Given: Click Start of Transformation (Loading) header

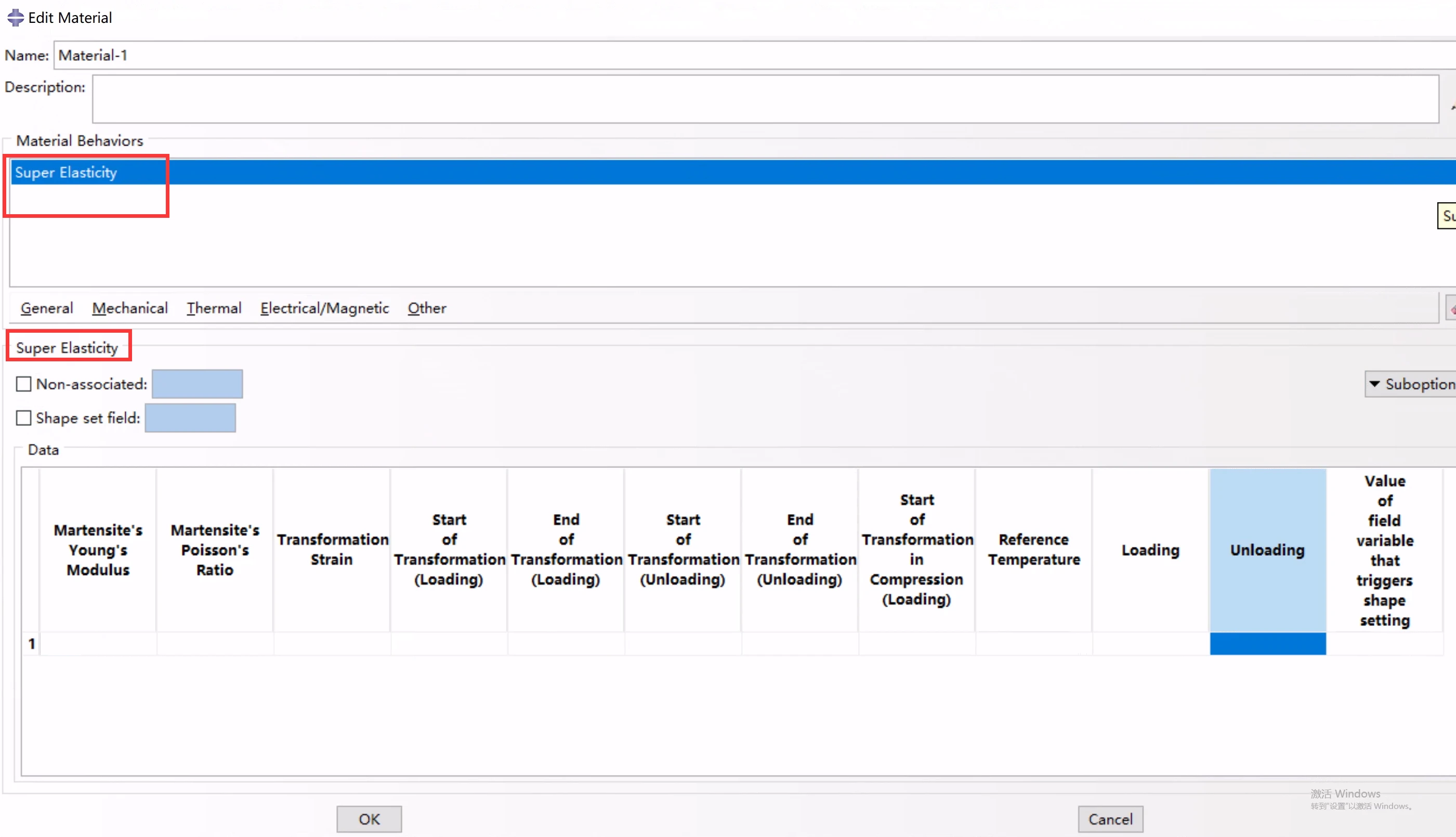Looking at the screenshot, I should point(449,550).
